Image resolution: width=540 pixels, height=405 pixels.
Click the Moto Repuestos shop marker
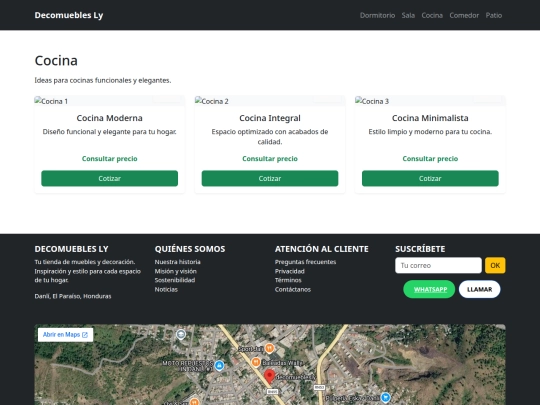pyautogui.click(x=219, y=365)
